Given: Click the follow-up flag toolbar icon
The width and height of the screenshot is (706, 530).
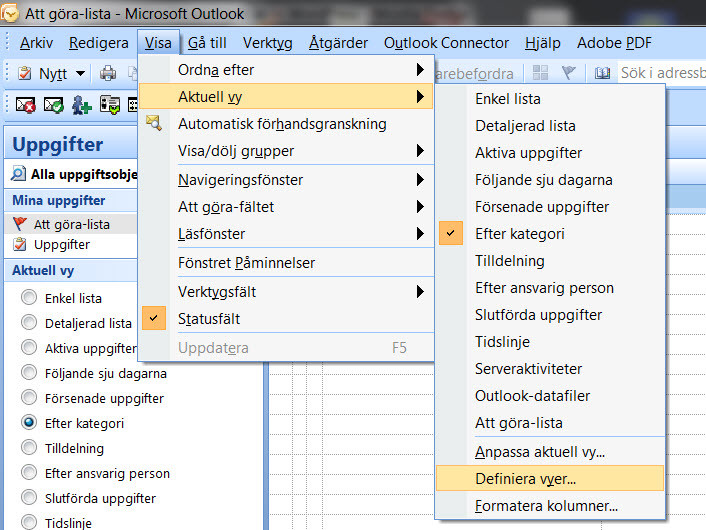Looking at the screenshot, I should coord(568,73).
